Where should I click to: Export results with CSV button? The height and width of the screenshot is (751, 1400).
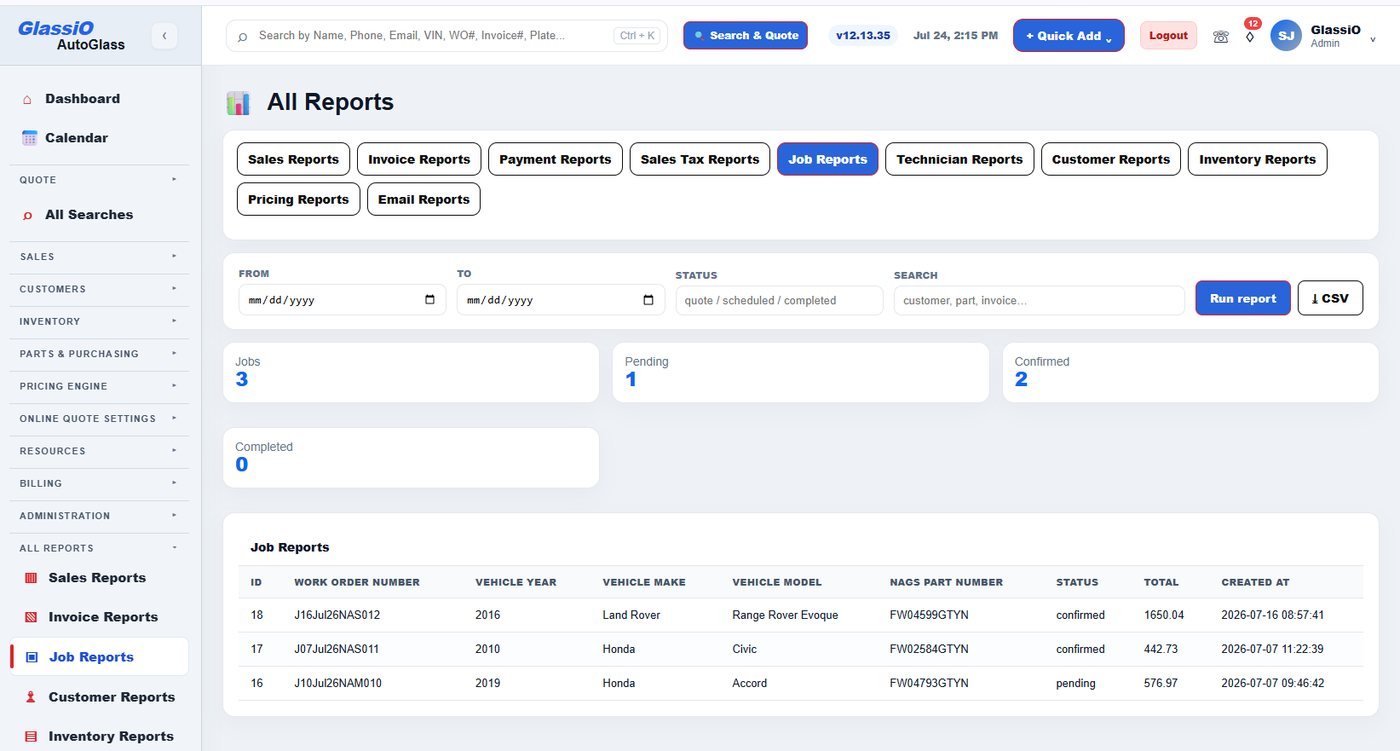click(1330, 298)
